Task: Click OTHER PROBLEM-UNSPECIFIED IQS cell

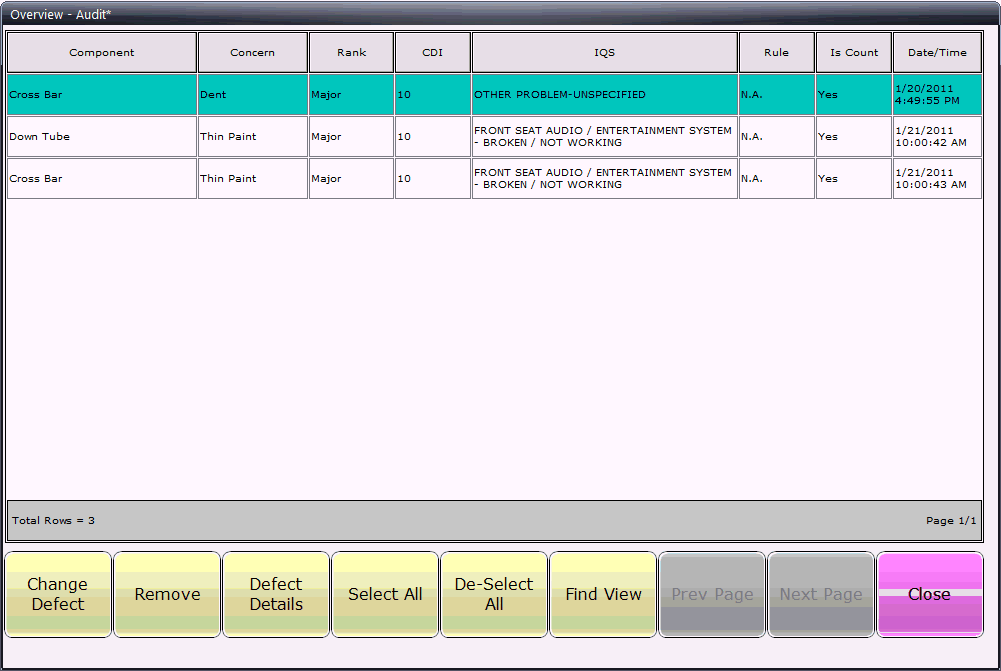Action: coord(605,94)
